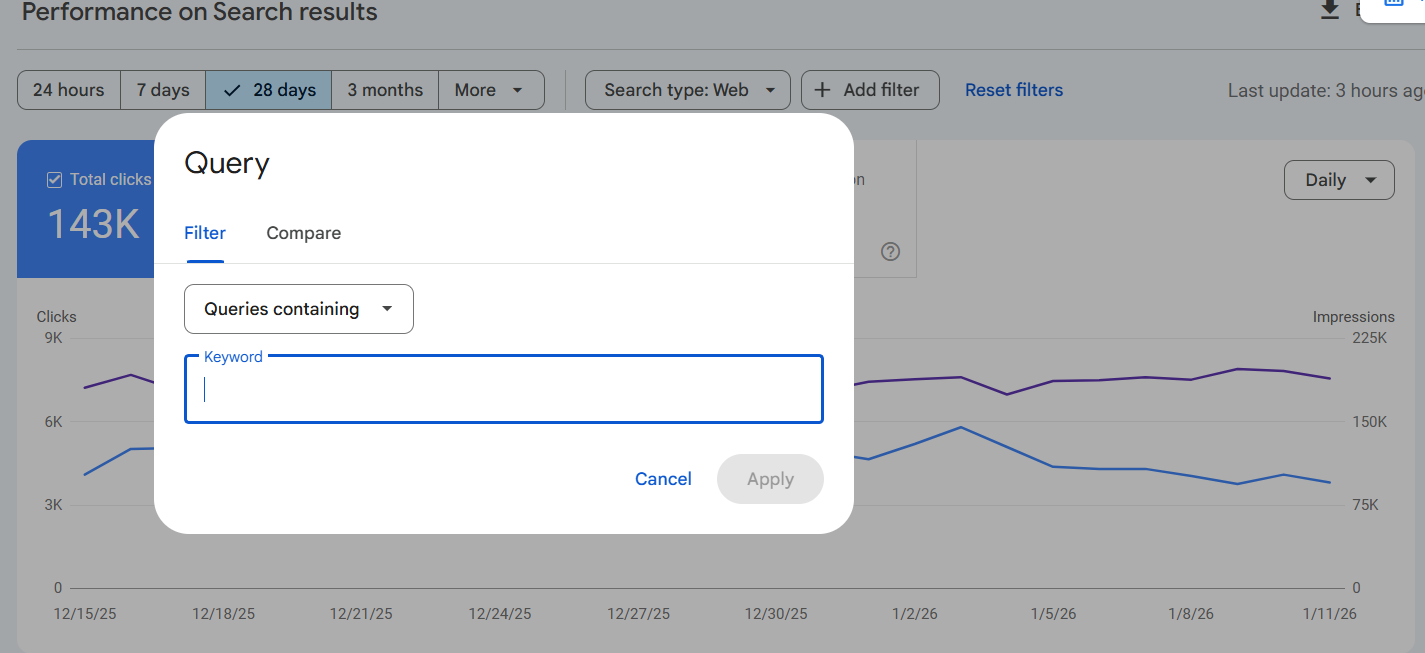Screen dimensions: 1425x653
Task: Expand the More date range dropdown
Action: [x=490, y=90]
